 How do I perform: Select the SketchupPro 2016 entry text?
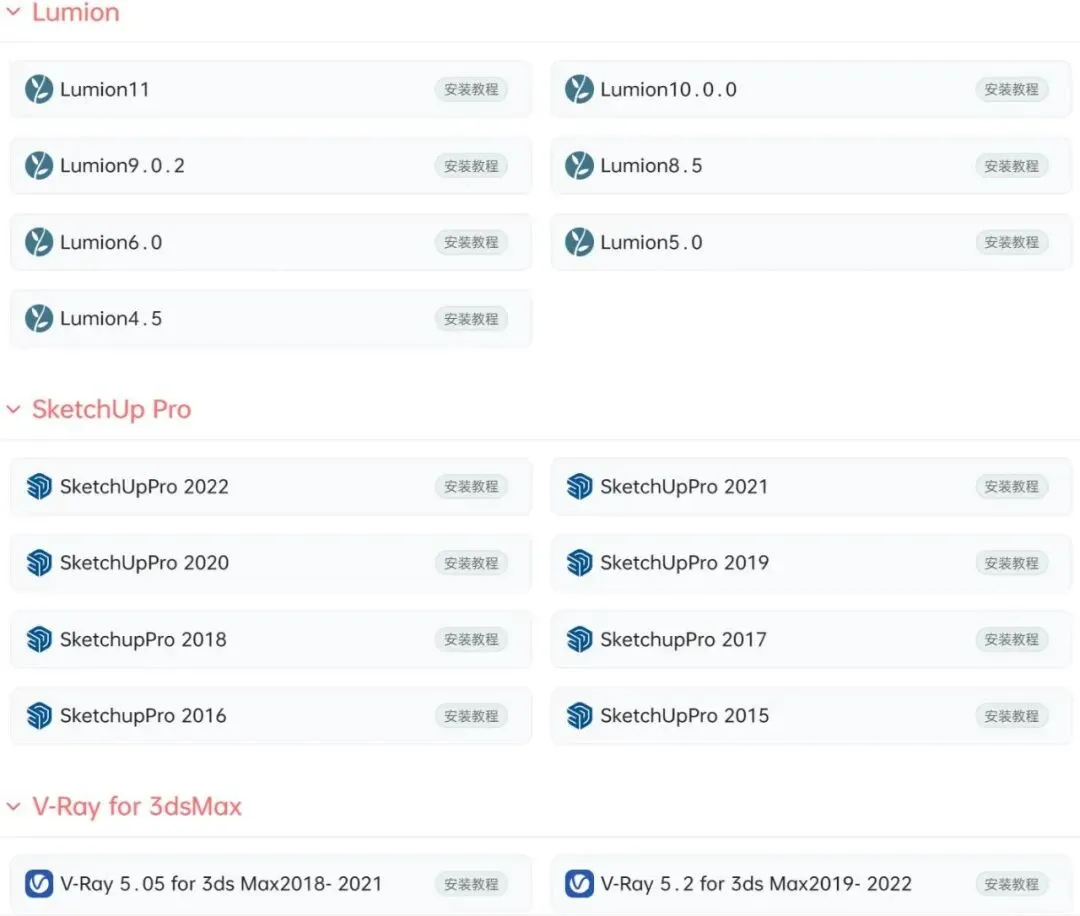click(143, 716)
